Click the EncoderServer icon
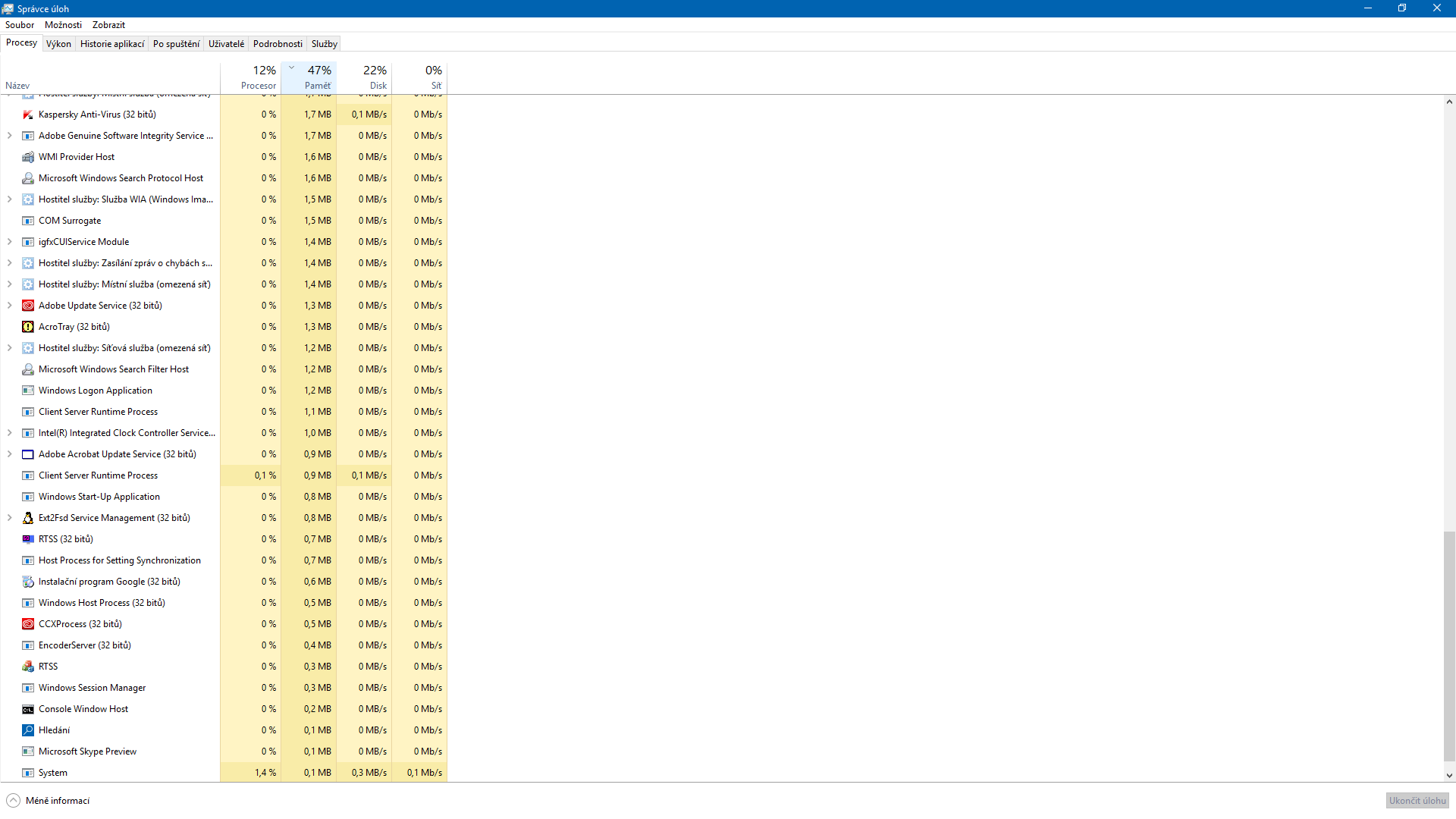 click(x=28, y=645)
